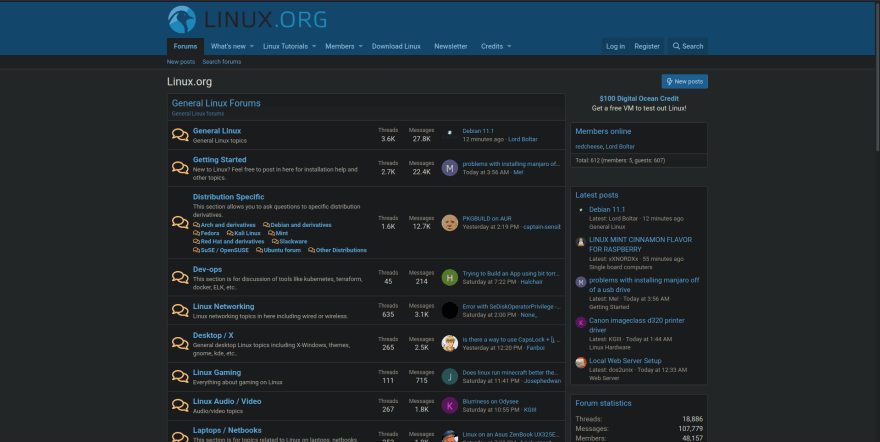This screenshot has width=880, height=442.
Task: Click the Distribution Specific forum speech-bubble icon
Action: click(x=180, y=222)
